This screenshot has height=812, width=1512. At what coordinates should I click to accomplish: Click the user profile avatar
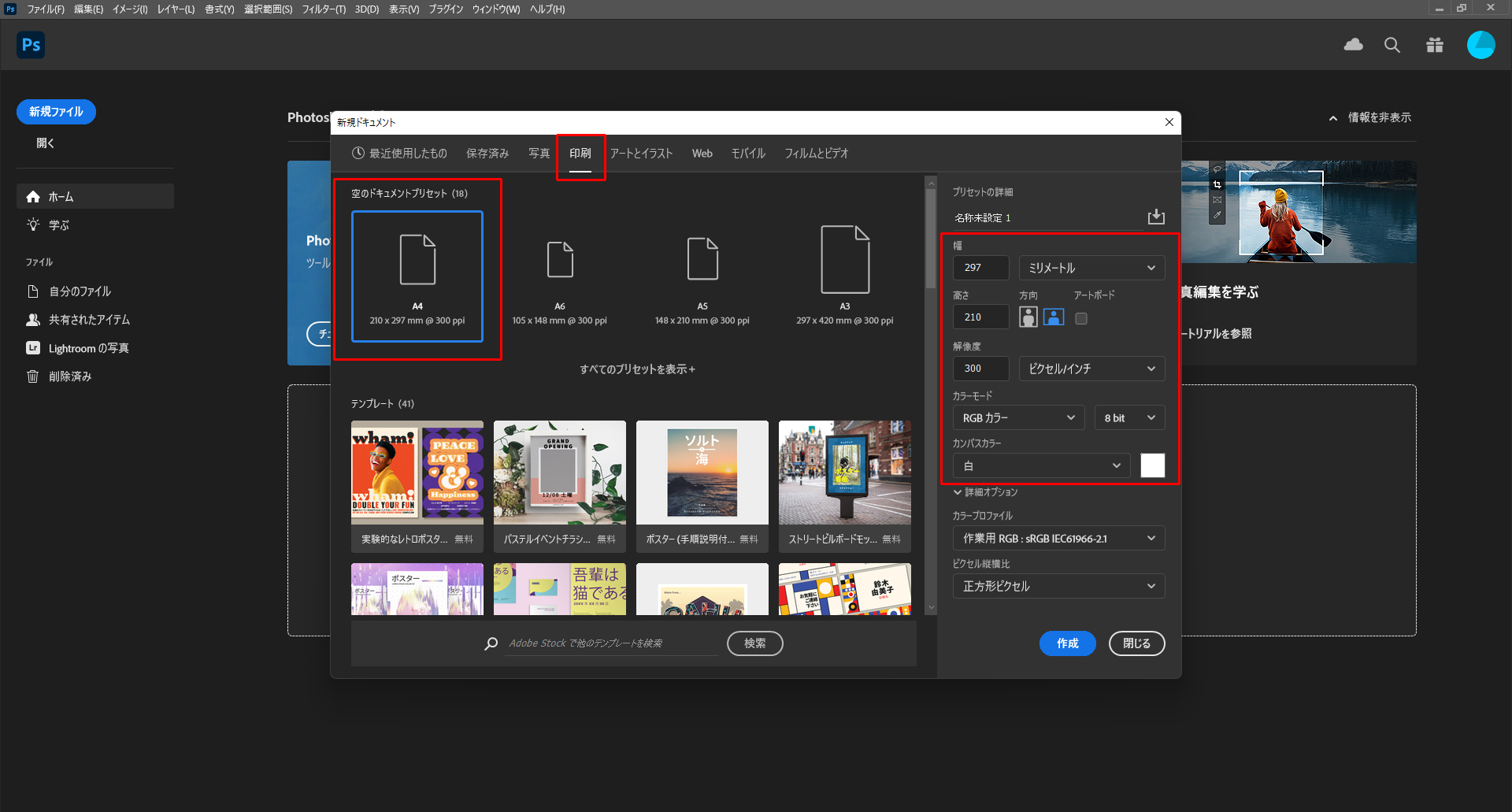pos(1480,45)
